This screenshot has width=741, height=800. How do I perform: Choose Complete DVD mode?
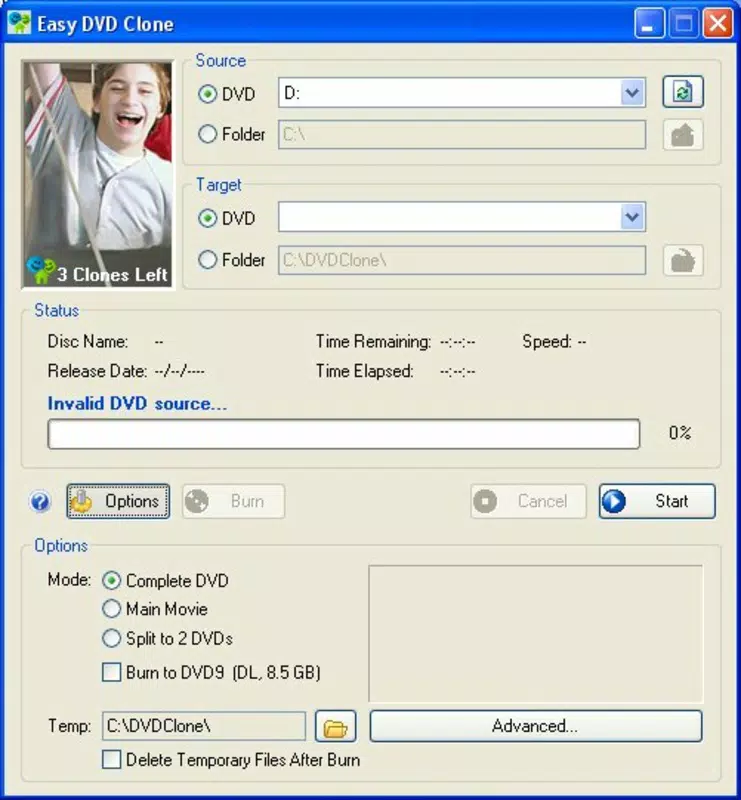point(165,581)
